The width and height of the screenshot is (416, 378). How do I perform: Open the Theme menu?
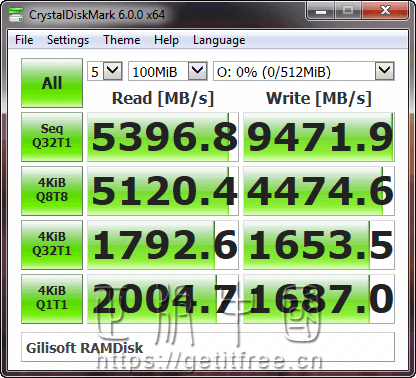click(122, 40)
